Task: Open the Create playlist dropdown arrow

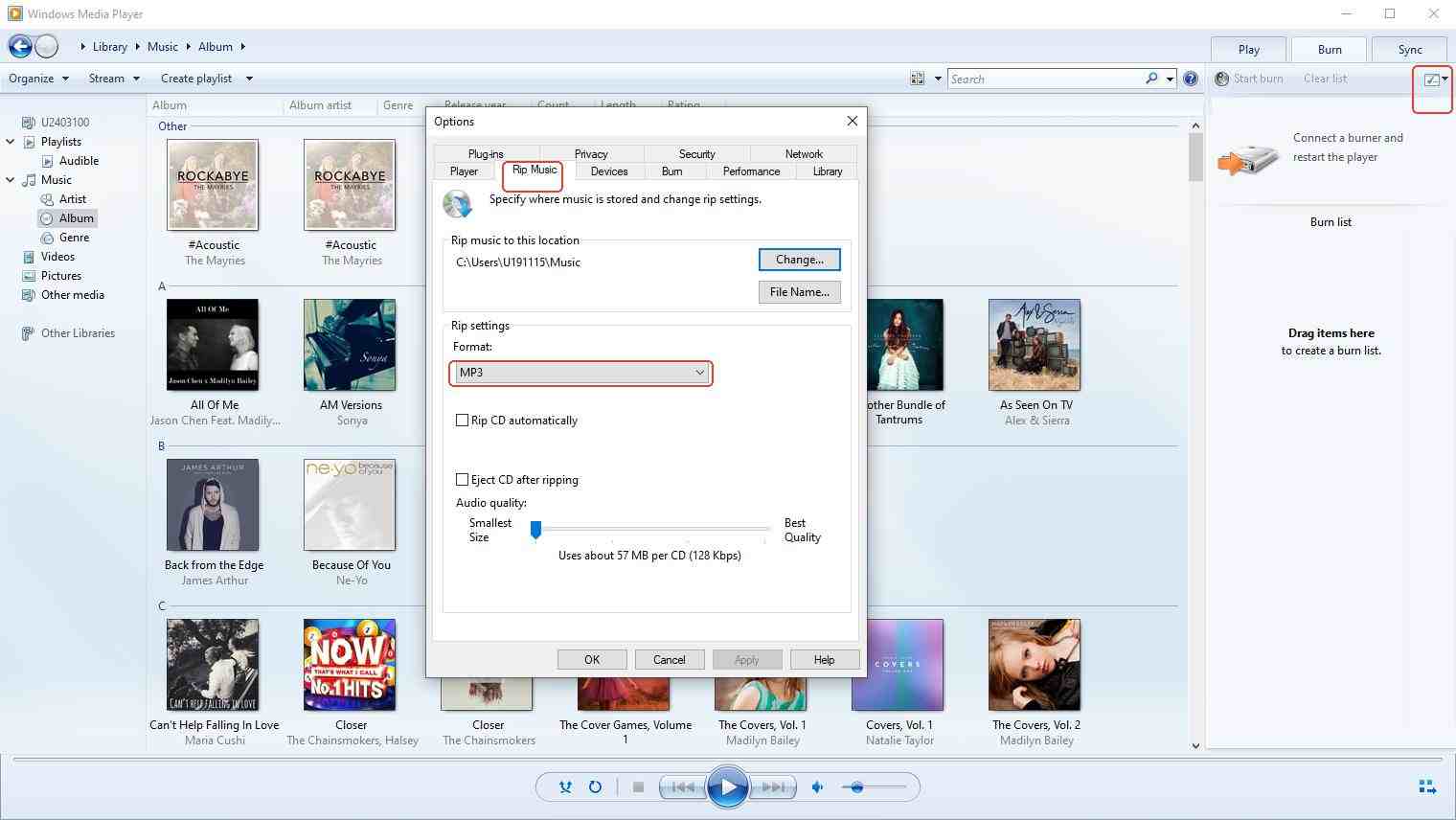Action: [x=249, y=79]
